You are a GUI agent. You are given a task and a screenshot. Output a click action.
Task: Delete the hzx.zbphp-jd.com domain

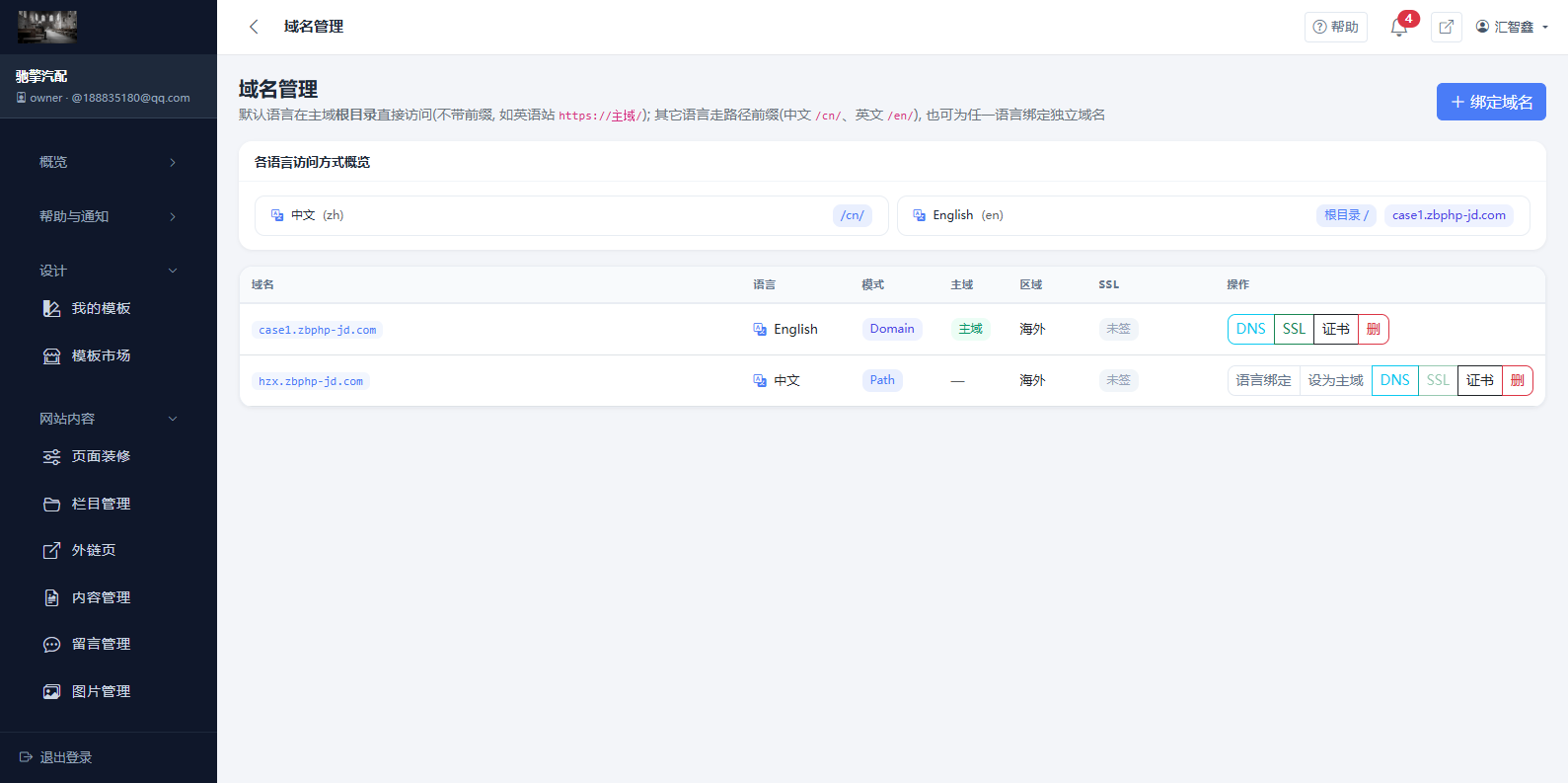point(1518,381)
